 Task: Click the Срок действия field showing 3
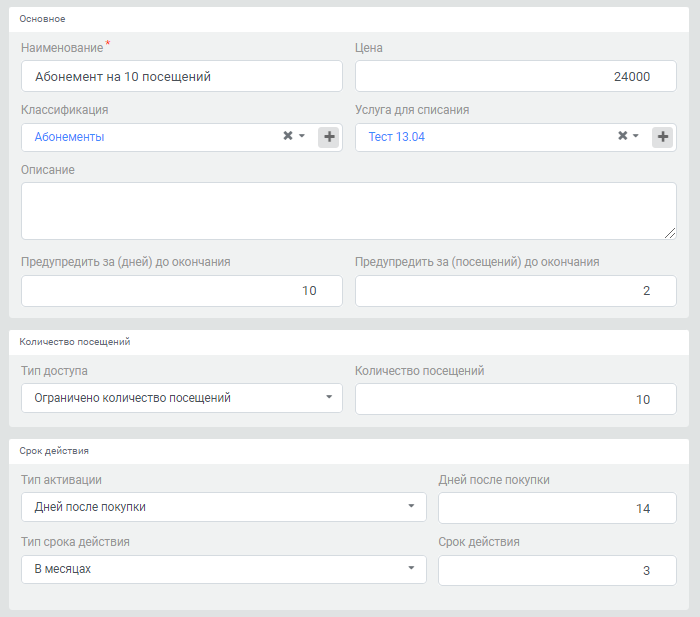pos(557,571)
